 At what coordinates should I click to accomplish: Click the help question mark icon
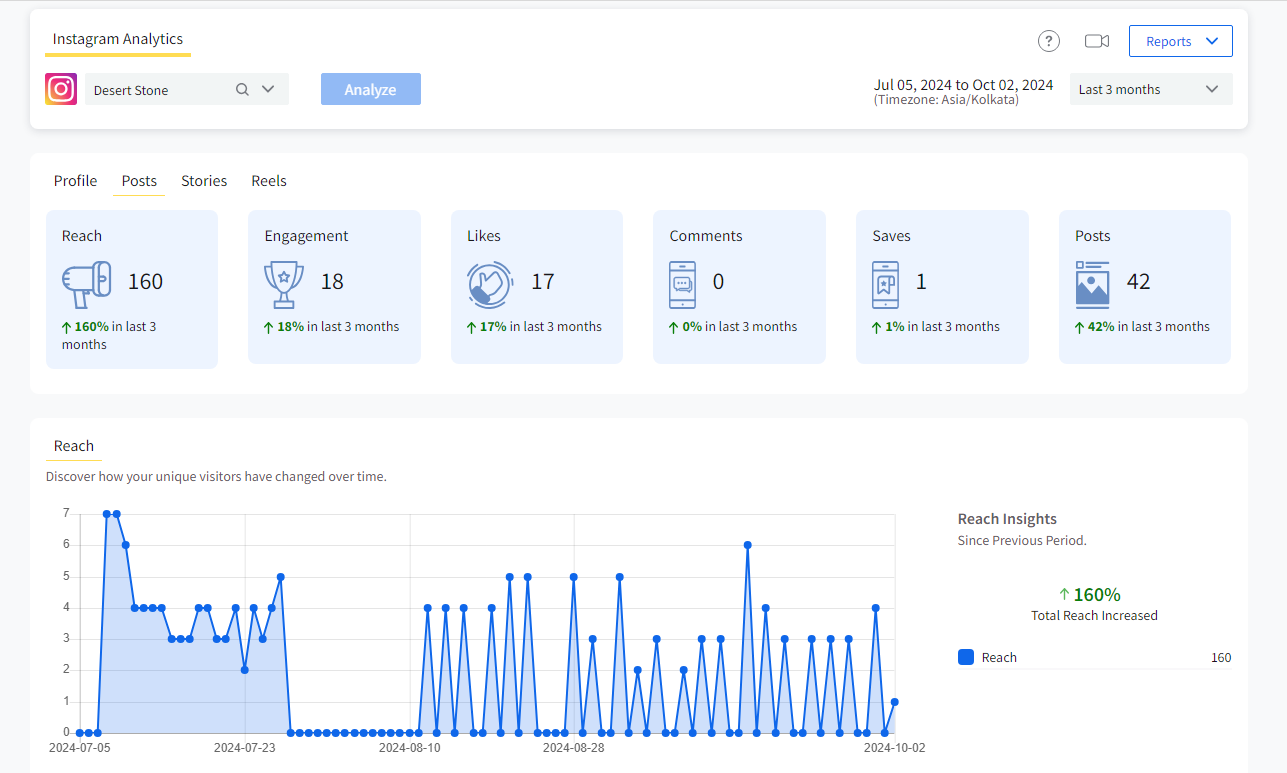[x=1048, y=41]
